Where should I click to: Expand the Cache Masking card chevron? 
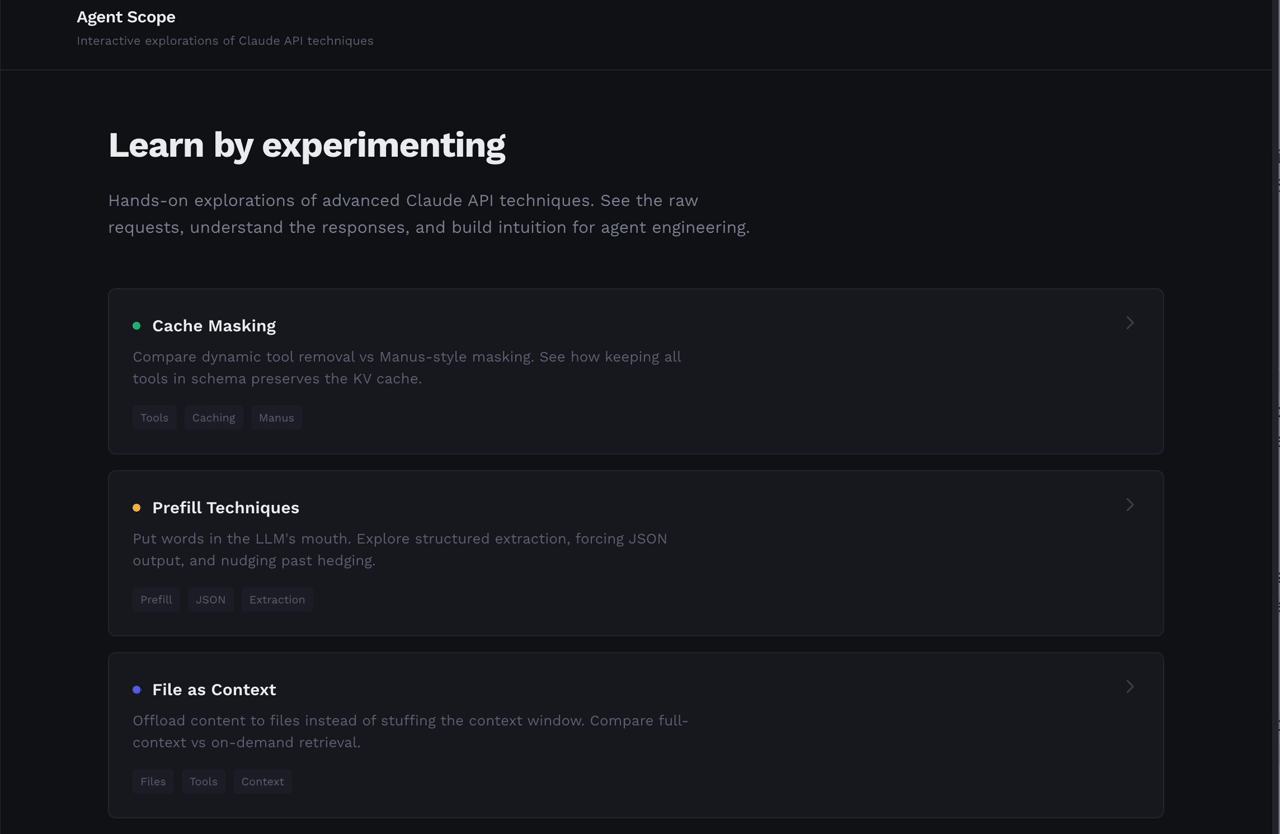(1130, 323)
